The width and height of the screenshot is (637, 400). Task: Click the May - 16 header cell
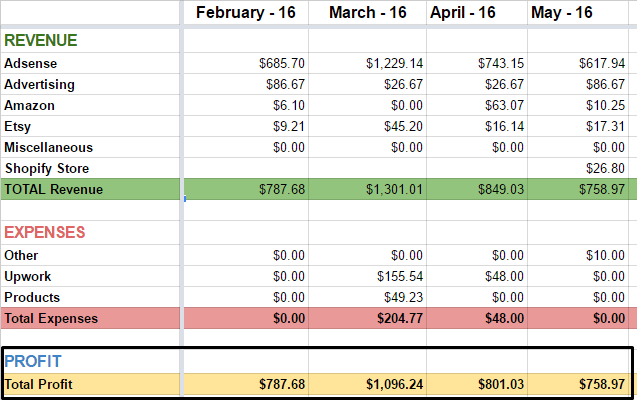(581, 13)
